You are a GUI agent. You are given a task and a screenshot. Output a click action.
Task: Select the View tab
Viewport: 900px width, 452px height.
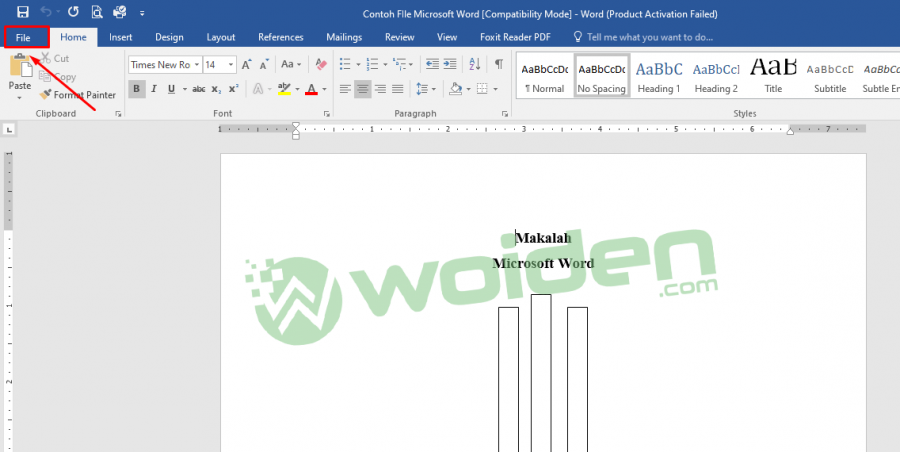447,37
